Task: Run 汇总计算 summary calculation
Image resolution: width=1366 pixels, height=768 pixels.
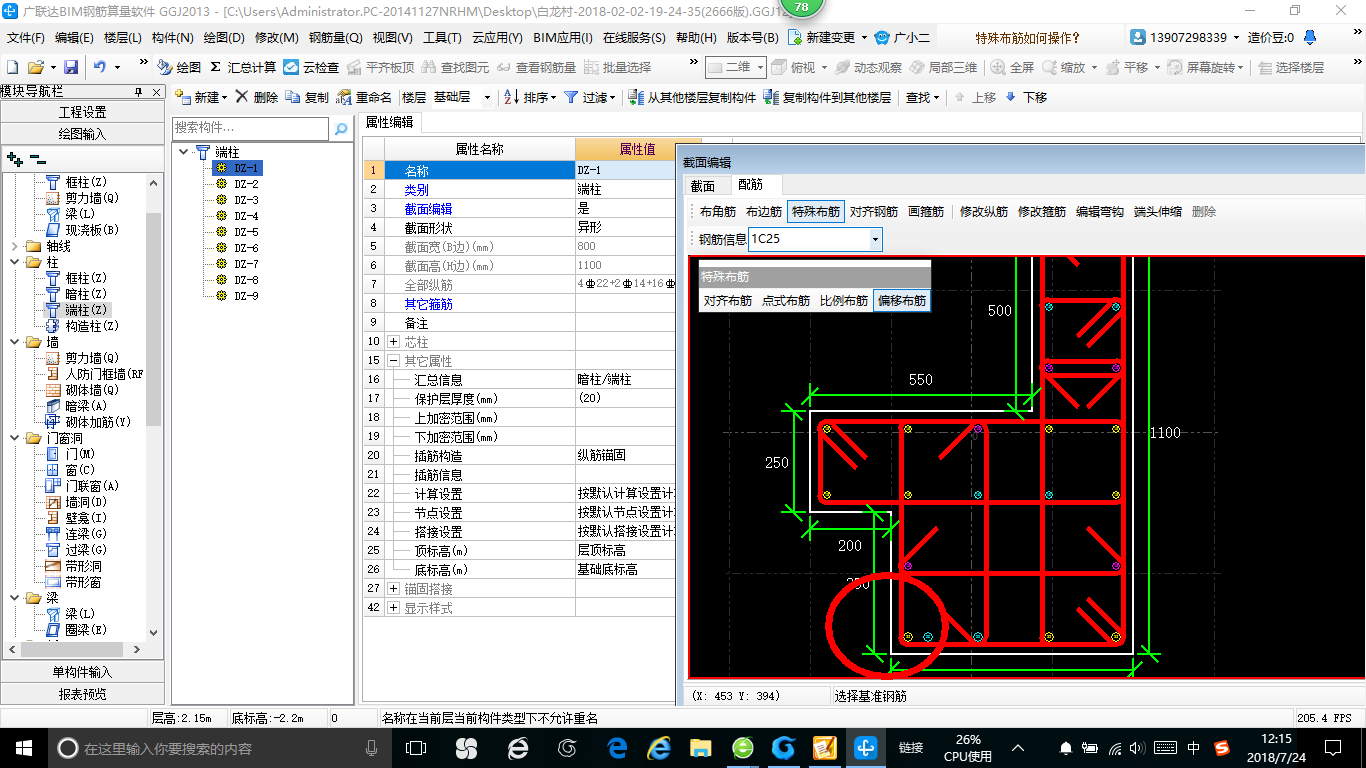Action: point(243,67)
